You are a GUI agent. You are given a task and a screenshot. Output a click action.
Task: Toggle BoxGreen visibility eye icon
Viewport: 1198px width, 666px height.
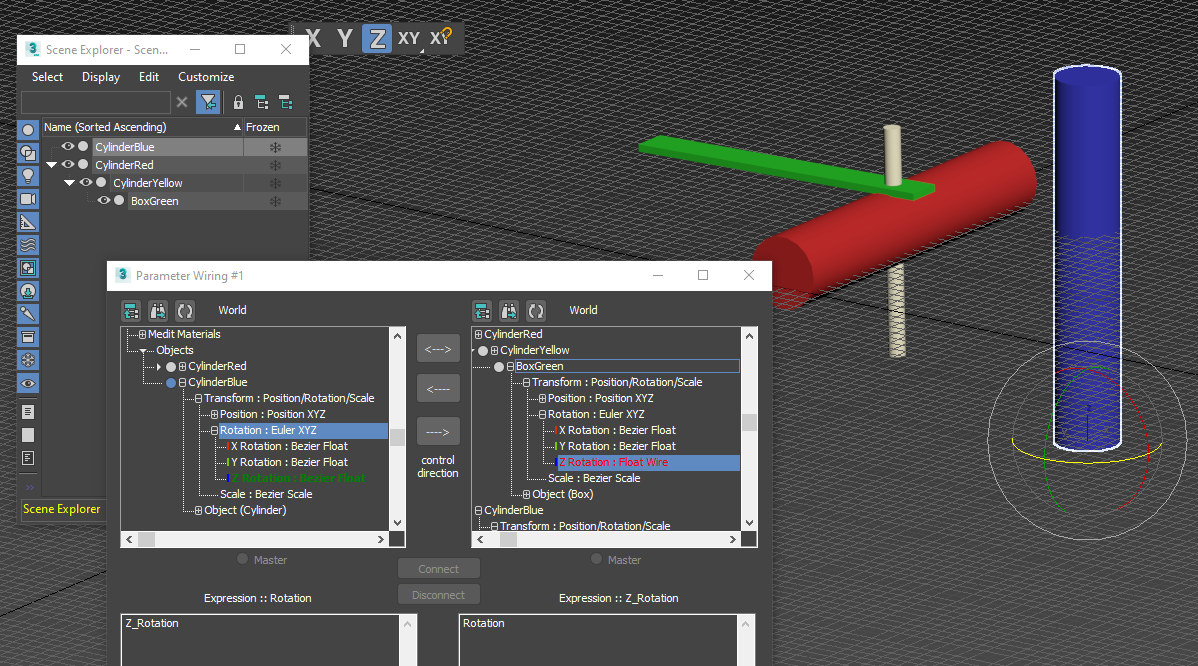pos(102,200)
